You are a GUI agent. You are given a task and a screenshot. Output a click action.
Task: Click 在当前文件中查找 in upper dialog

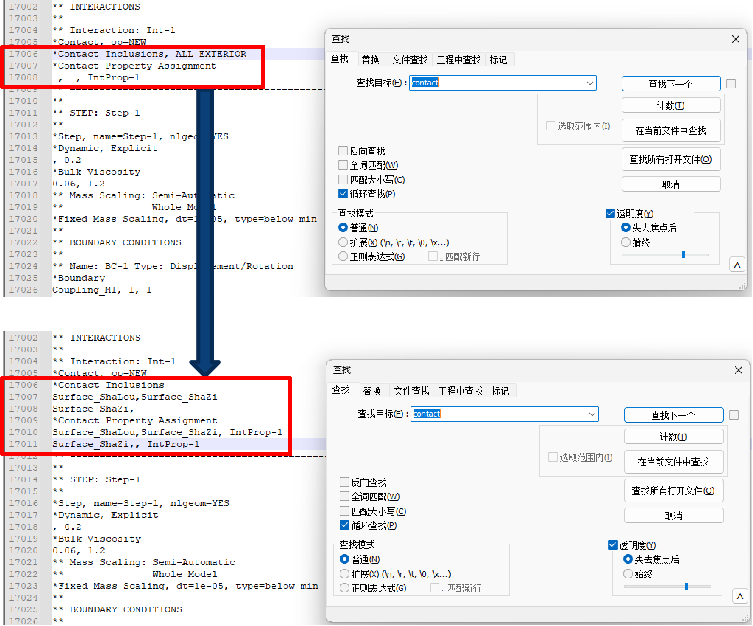[x=671, y=131]
